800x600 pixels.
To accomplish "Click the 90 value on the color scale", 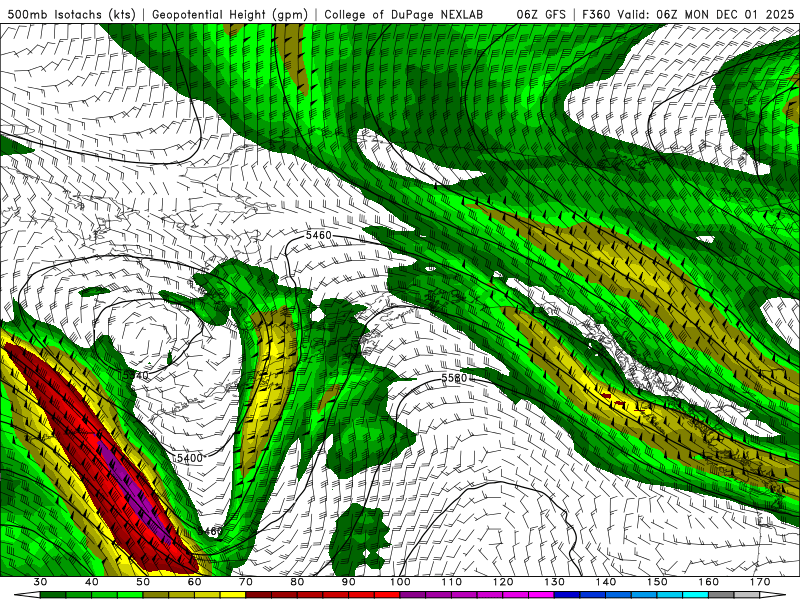I will [349, 582].
